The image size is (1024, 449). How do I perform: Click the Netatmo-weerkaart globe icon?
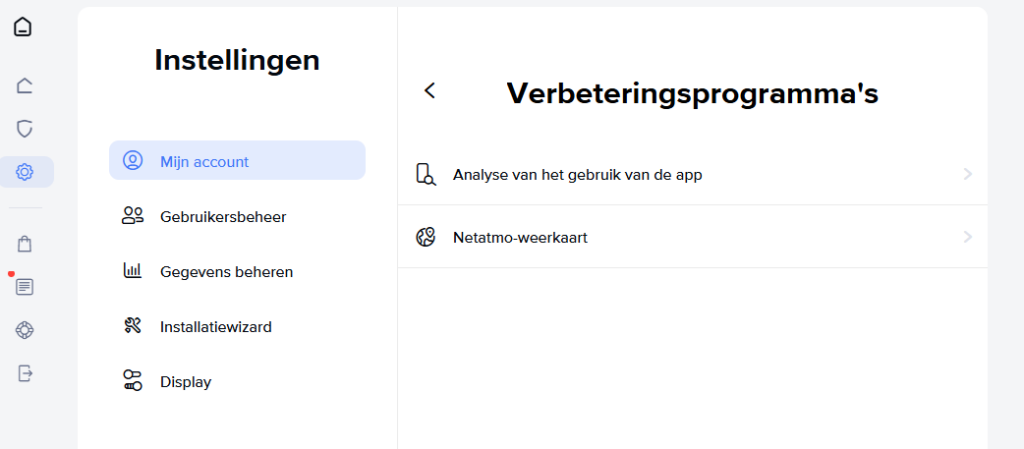click(426, 237)
